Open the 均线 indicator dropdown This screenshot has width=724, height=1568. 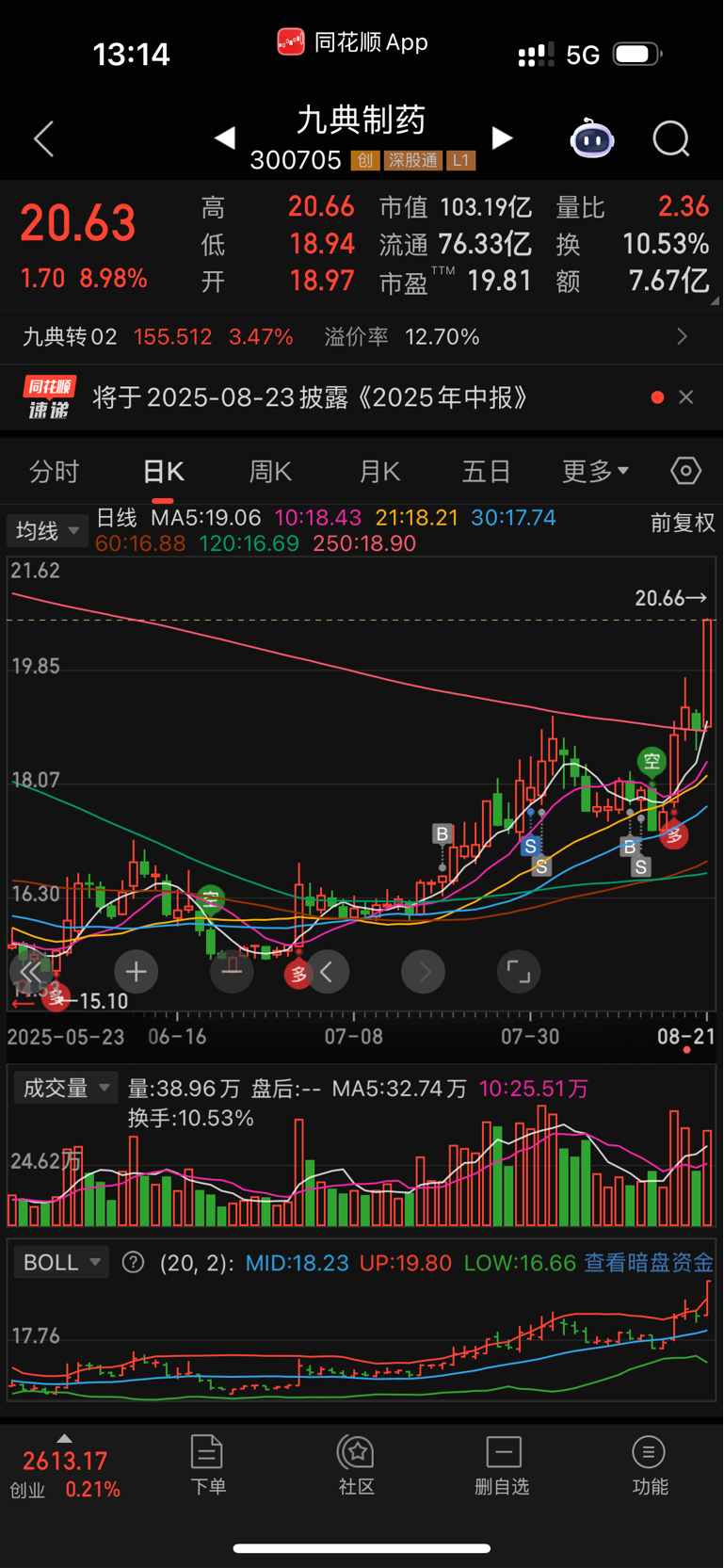47,530
